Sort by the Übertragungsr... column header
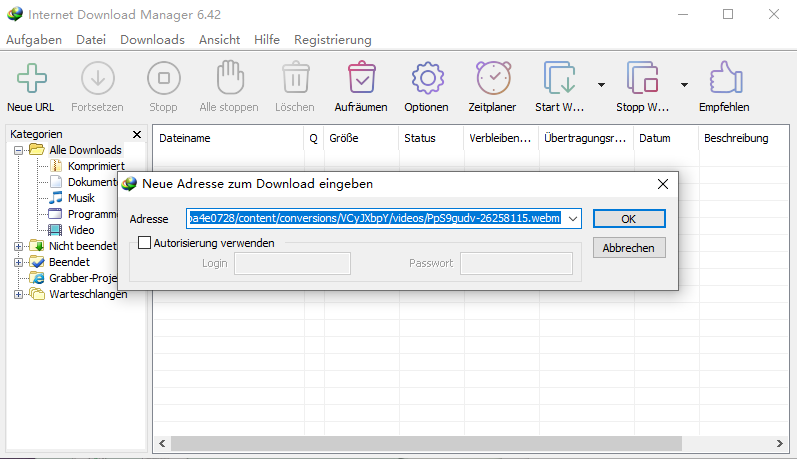The height and width of the screenshot is (459, 797). (x=586, y=138)
